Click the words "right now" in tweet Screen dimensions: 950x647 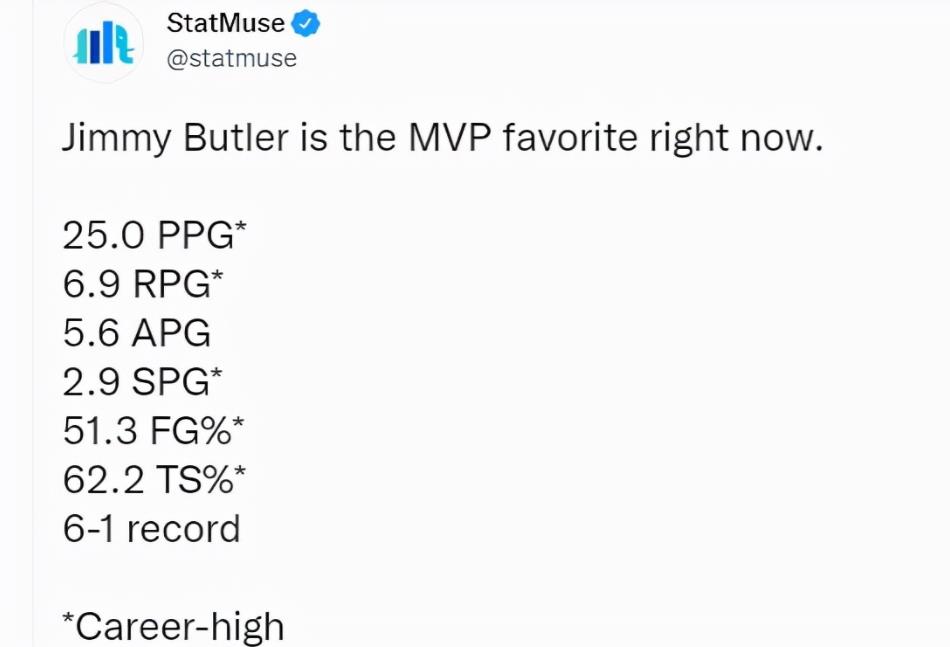[x=737, y=138]
